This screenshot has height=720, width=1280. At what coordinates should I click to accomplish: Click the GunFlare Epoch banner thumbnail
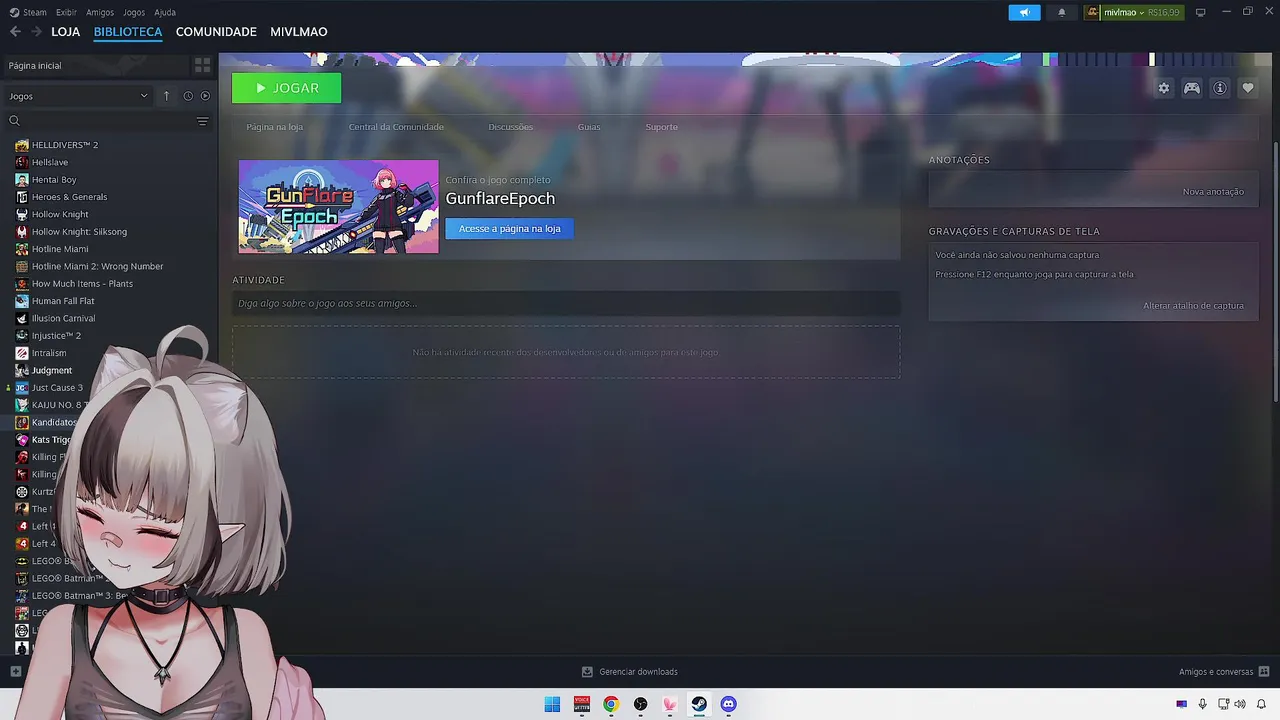[339, 207]
